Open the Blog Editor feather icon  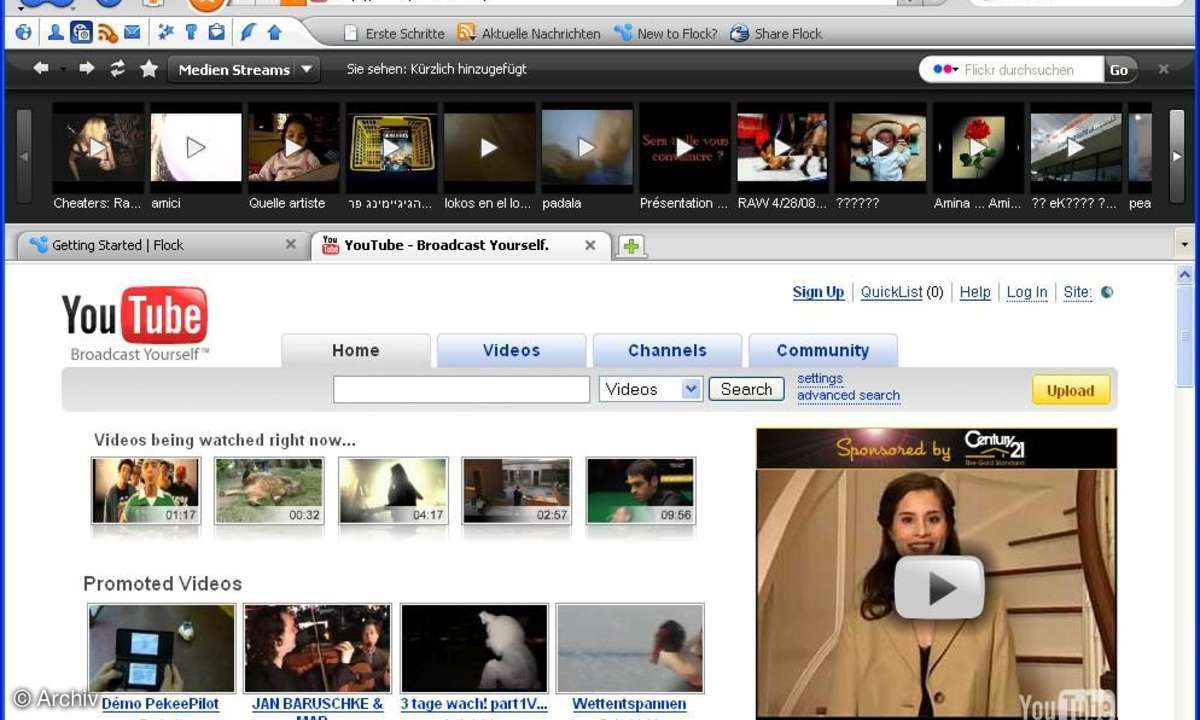(249, 33)
